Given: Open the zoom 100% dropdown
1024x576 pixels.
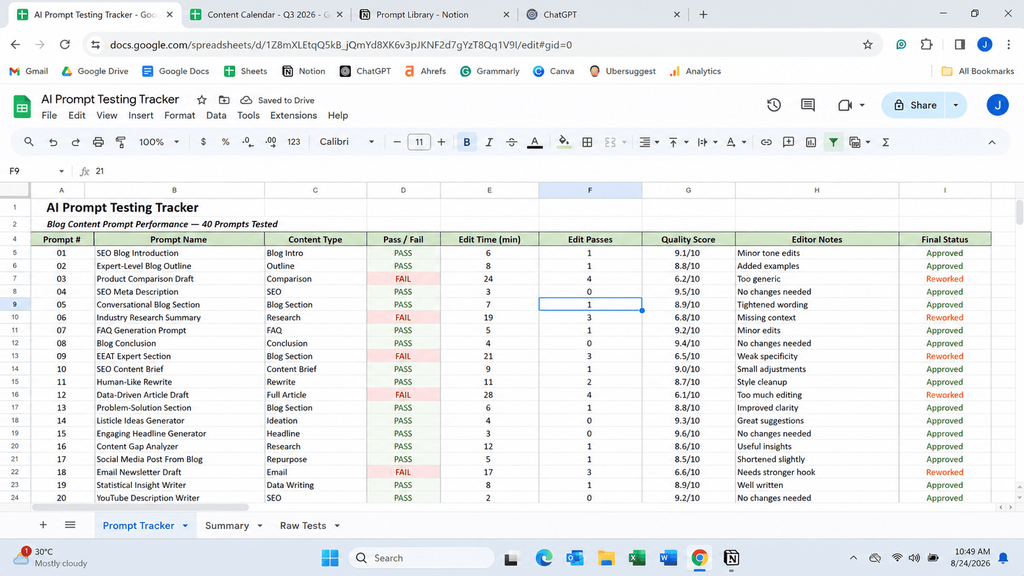Looking at the screenshot, I should click(x=159, y=142).
